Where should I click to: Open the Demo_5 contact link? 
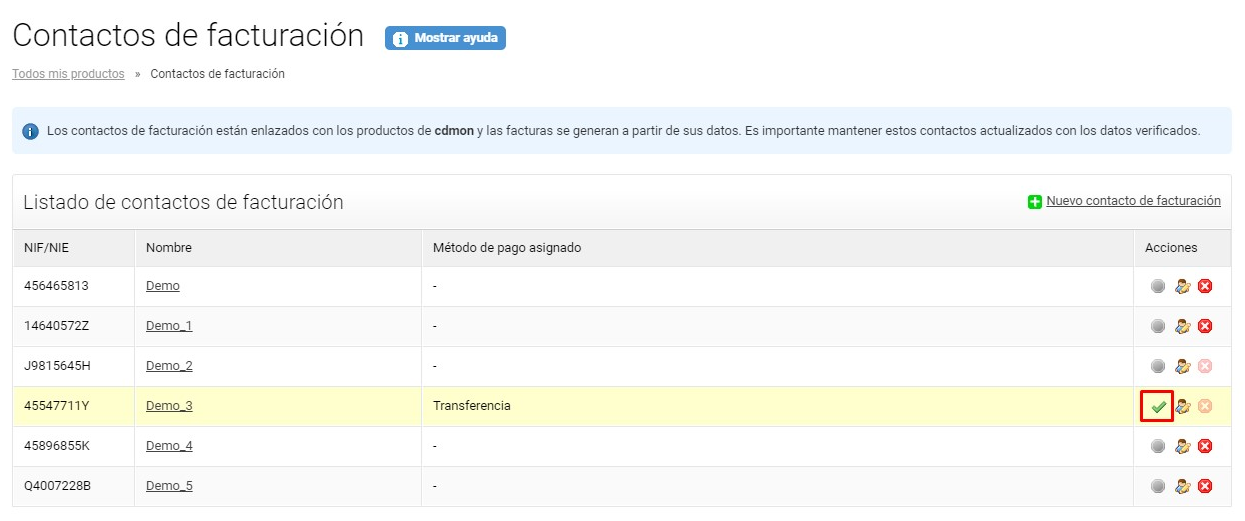pyautogui.click(x=169, y=486)
